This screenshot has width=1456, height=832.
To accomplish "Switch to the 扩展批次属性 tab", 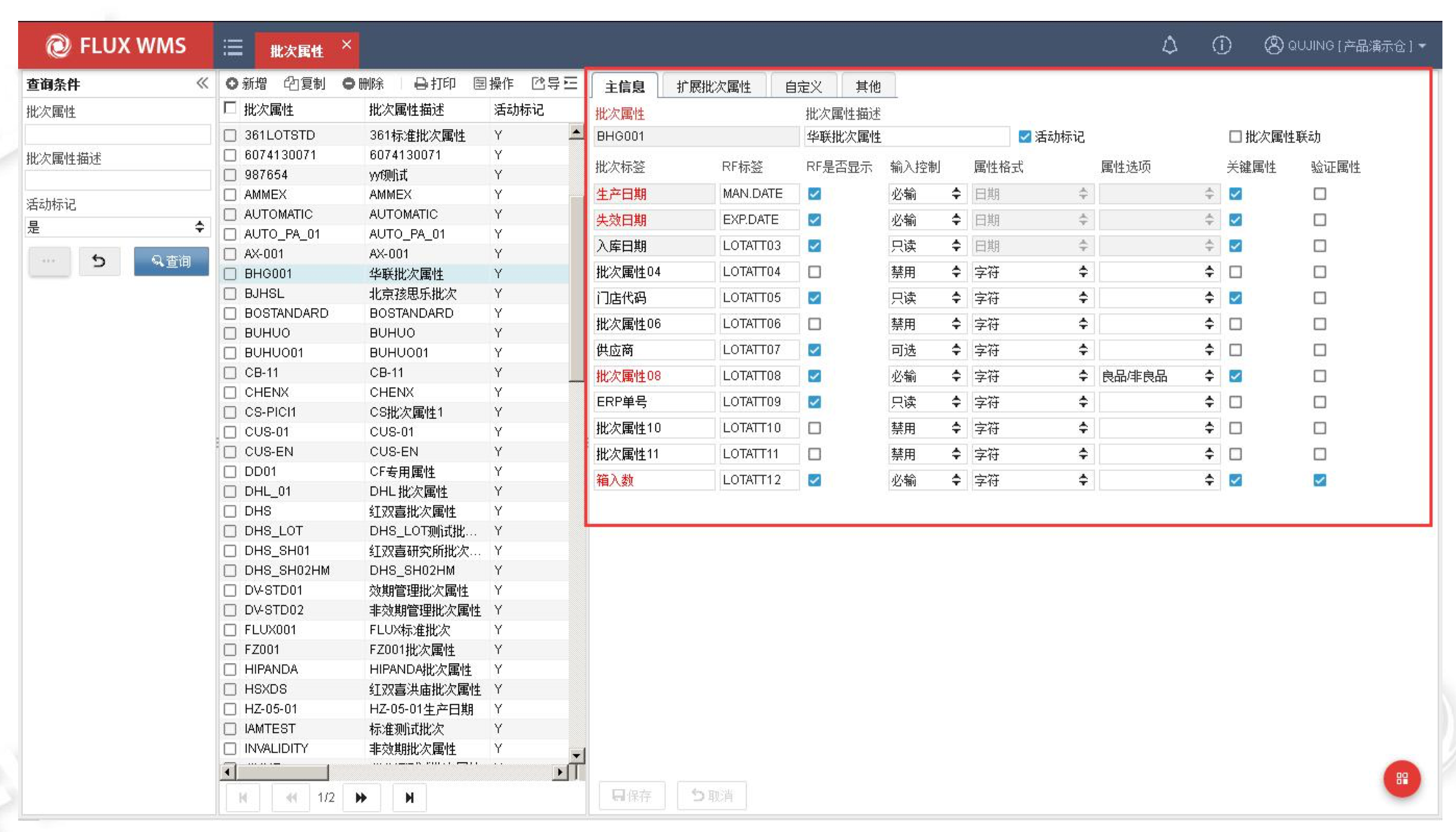I will [x=713, y=86].
